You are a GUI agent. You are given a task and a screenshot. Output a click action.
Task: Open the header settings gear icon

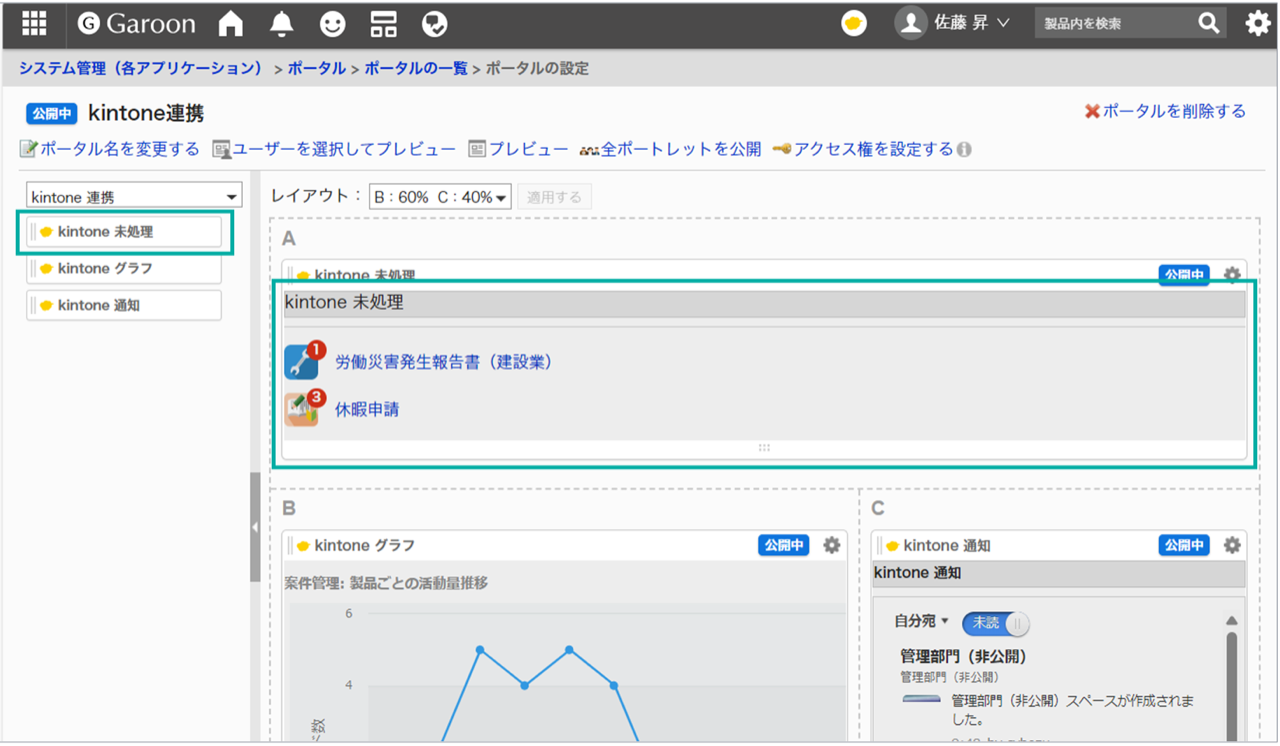pyautogui.click(x=1257, y=23)
